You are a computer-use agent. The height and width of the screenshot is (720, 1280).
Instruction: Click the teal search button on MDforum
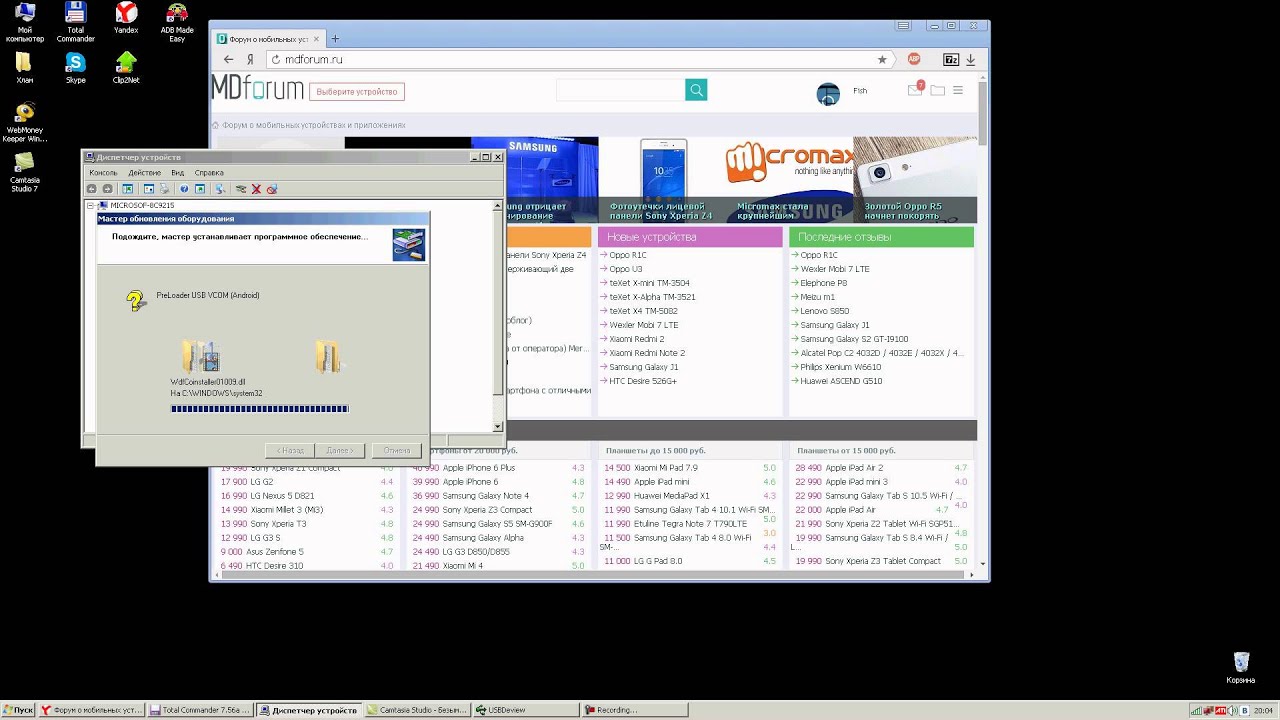click(x=696, y=90)
